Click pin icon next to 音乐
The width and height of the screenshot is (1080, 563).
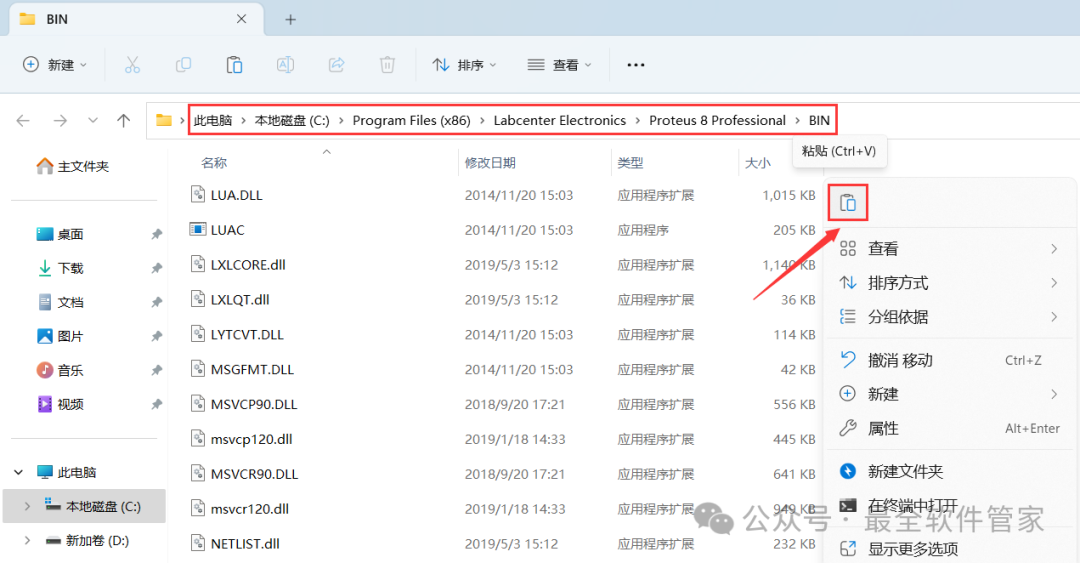pyautogui.click(x=156, y=370)
